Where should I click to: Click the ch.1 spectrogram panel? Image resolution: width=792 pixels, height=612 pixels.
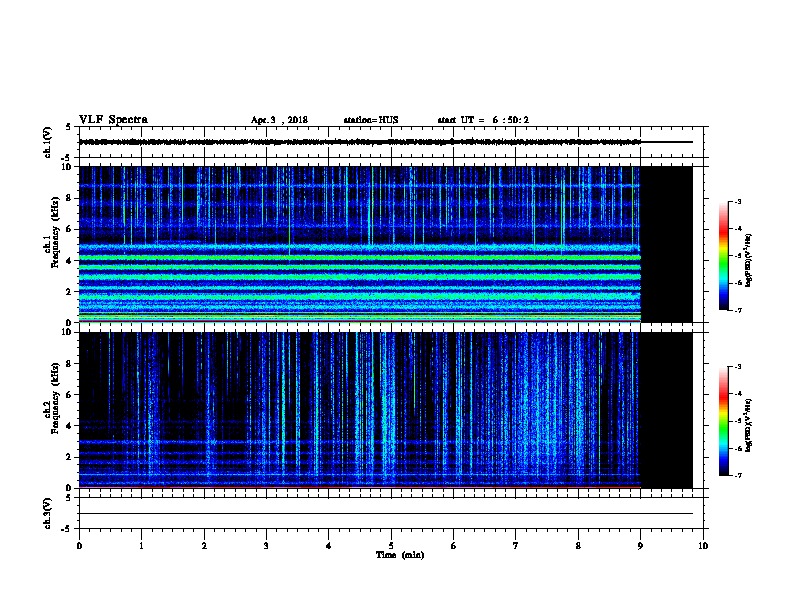click(x=385, y=244)
